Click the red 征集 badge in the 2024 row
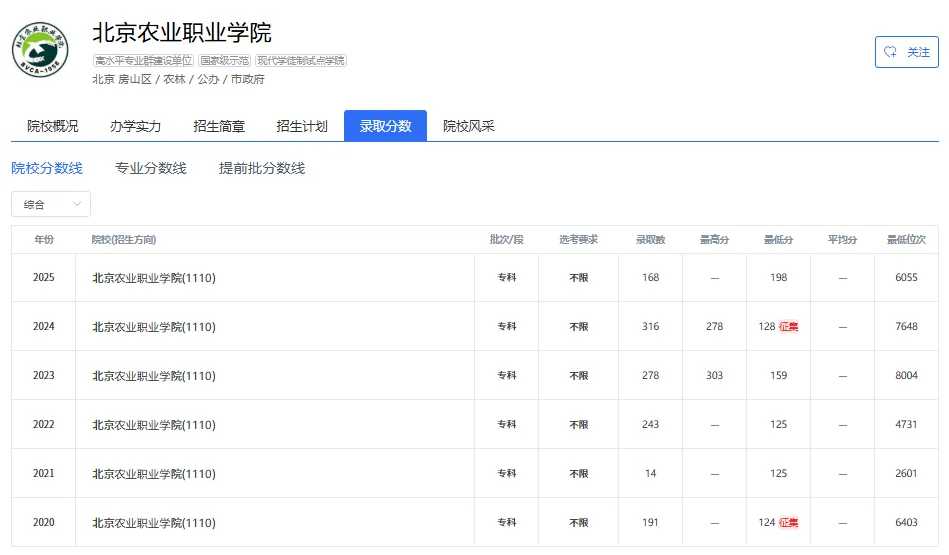This screenshot has height=555, width=949. click(789, 327)
